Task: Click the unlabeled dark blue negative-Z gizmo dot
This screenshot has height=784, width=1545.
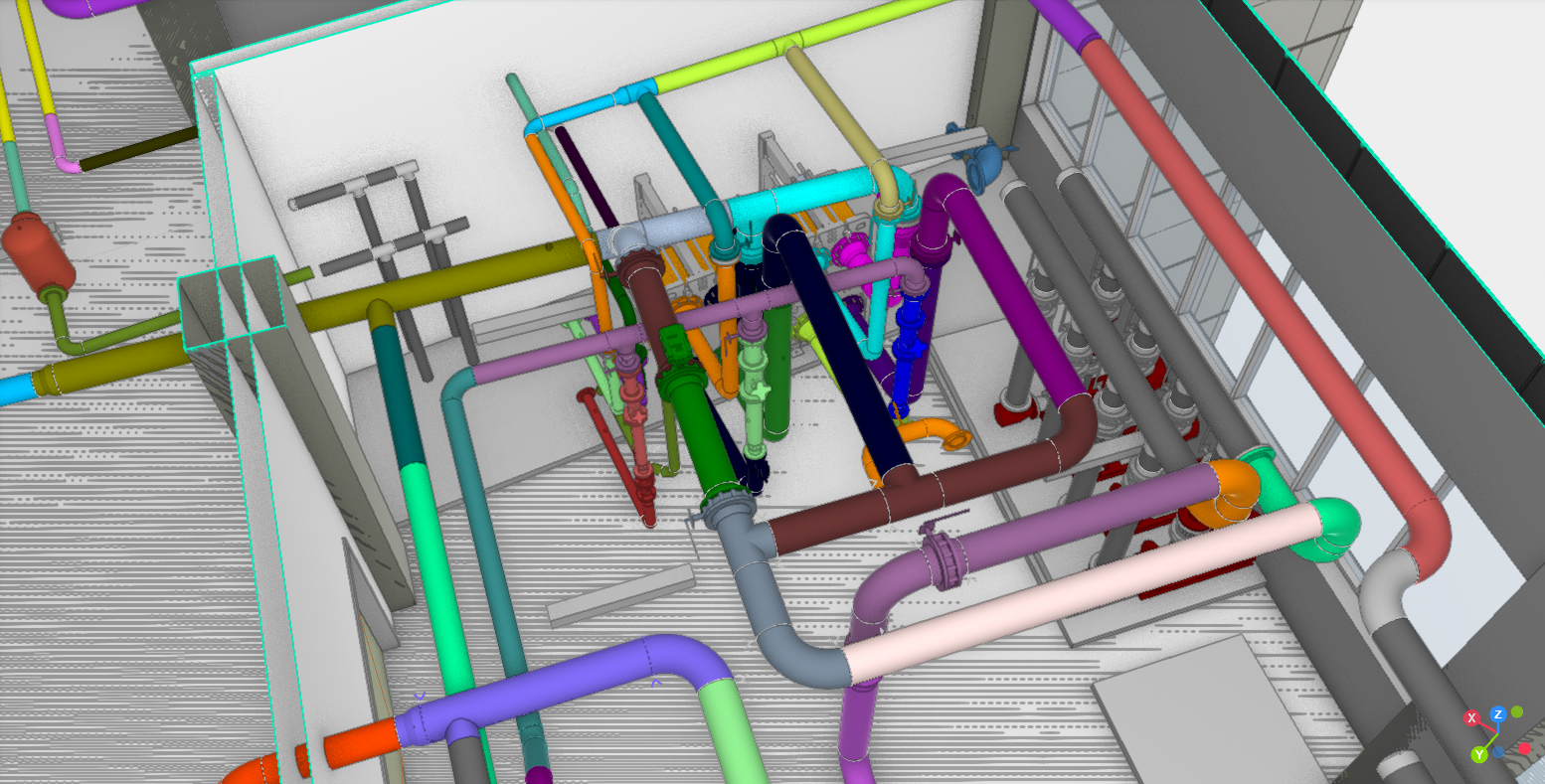Action: [1498, 752]
